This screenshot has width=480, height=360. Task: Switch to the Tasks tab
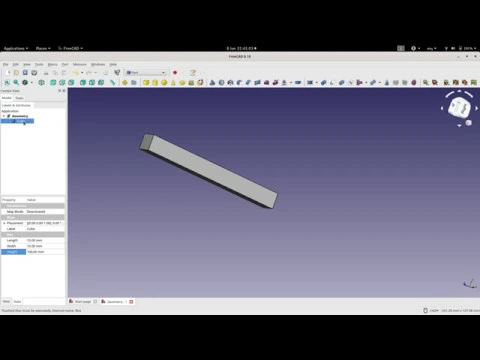(x=19, y=98)
